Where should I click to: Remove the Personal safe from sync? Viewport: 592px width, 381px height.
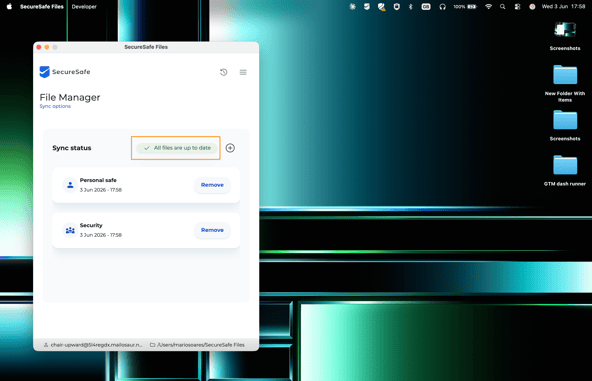tap(212, 185)
